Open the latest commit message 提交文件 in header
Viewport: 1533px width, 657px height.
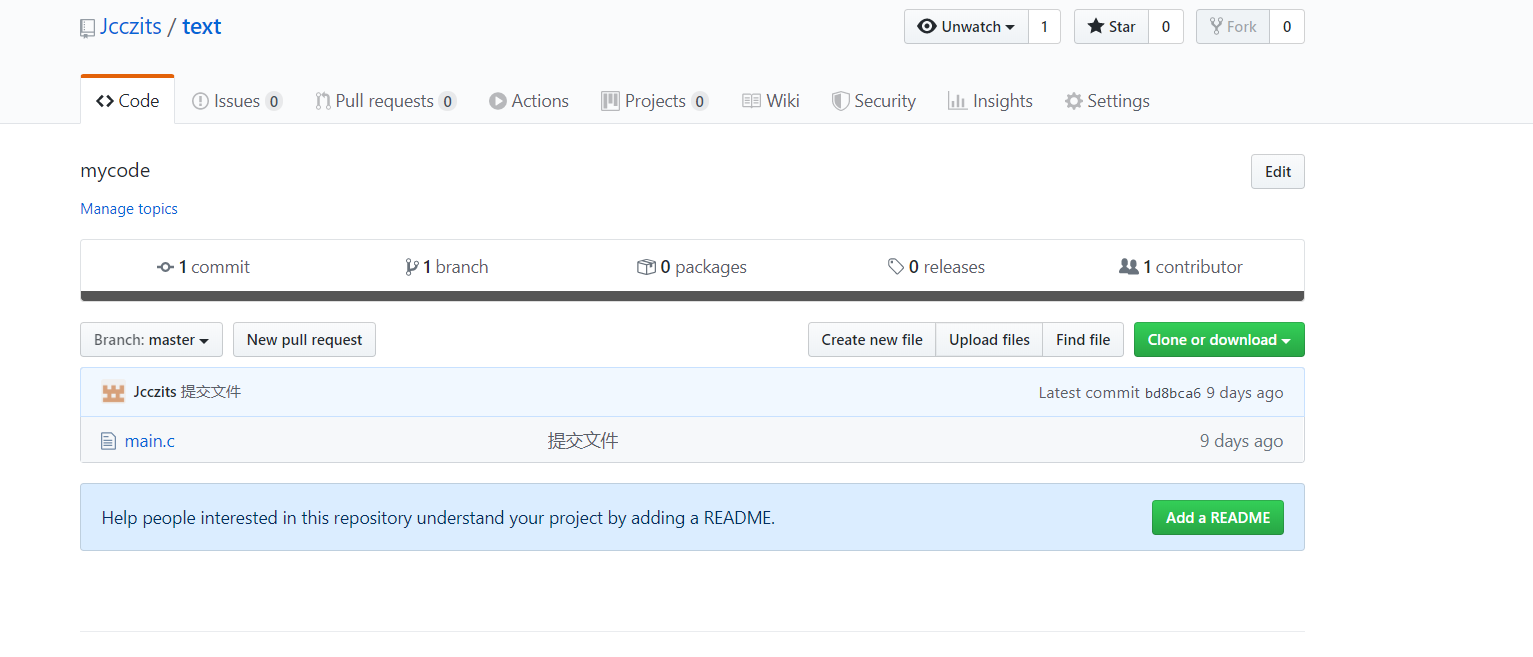point(211,392)
